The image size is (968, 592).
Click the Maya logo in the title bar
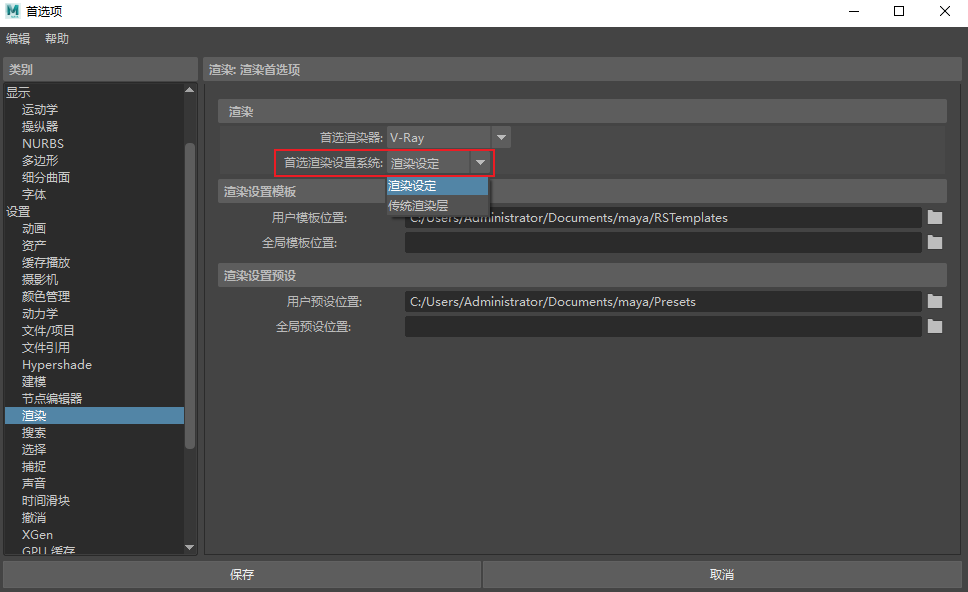click(14, 11)
